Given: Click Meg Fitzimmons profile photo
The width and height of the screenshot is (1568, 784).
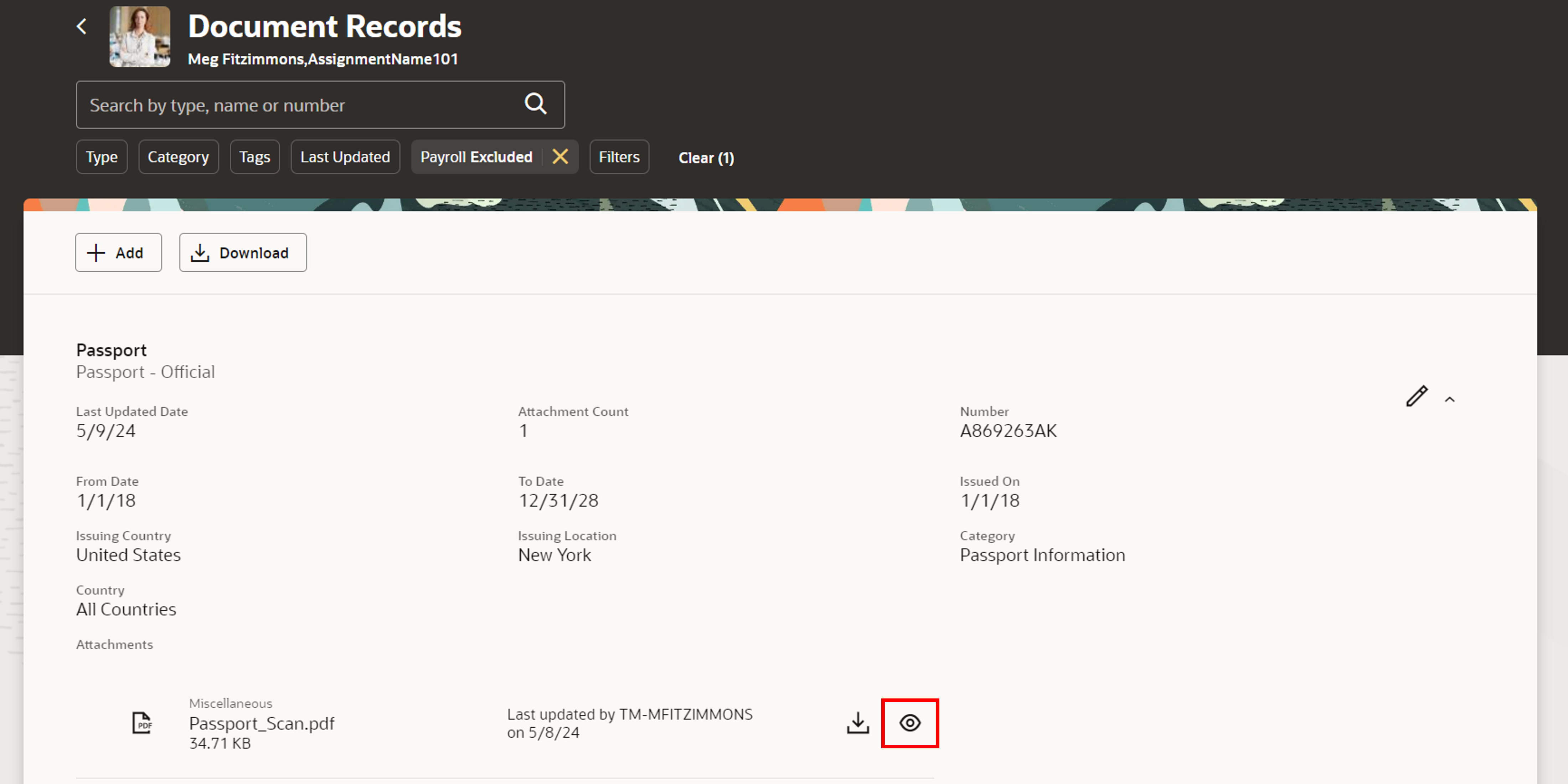Looking at the screenshot, I should pyautogui.click(x=140, y=37).
